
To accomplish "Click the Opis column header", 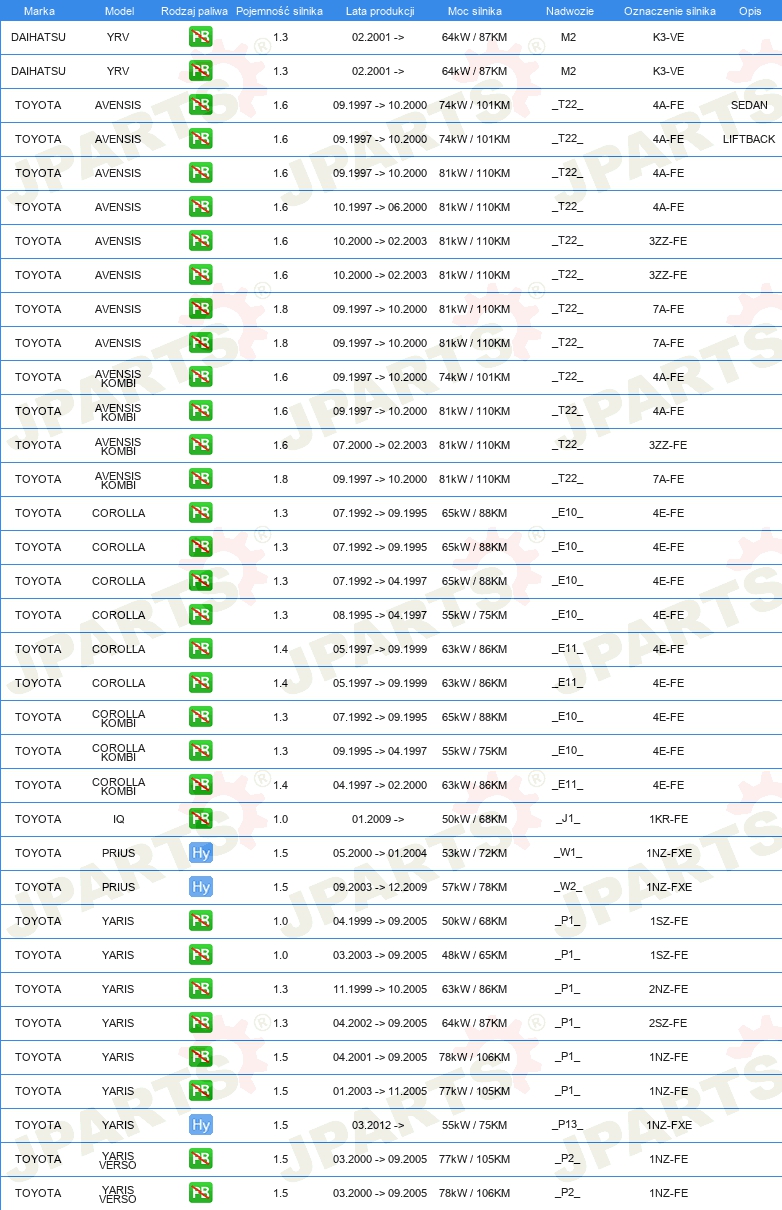I will tap(749, 11).
